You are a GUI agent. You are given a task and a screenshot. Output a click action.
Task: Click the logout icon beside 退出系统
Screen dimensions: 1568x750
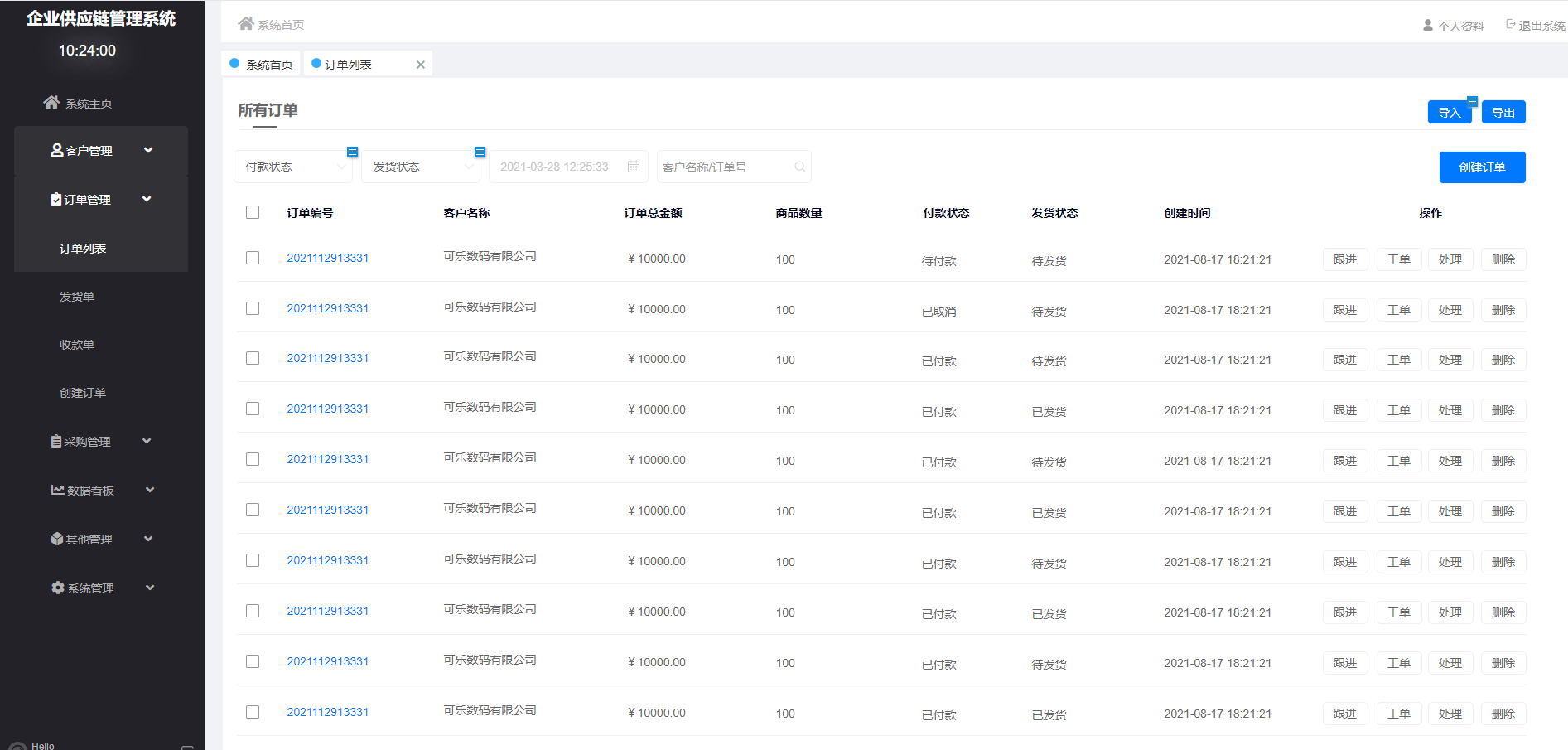[1510, 25]
